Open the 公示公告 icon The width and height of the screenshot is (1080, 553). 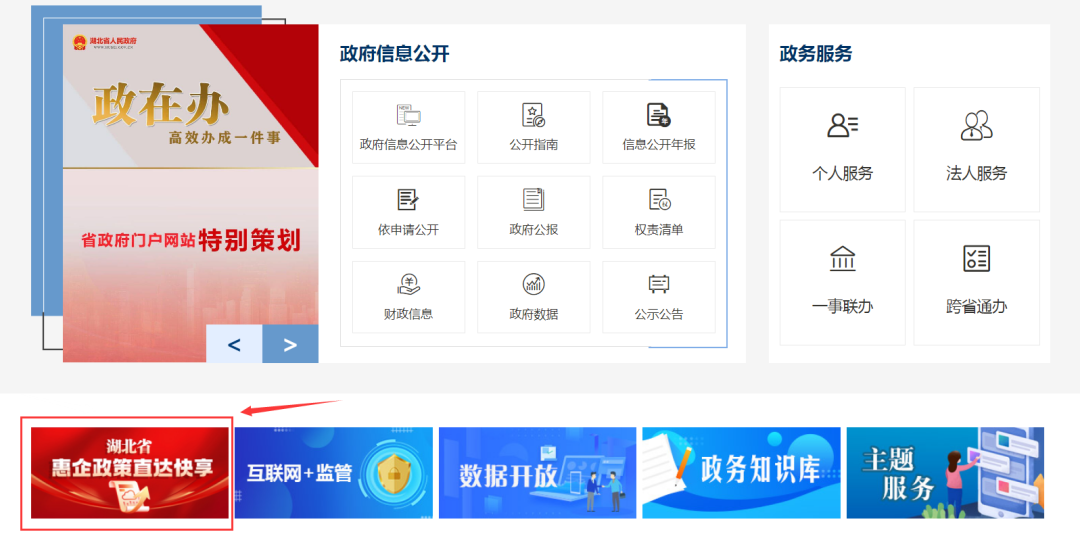click(x=658, y=285)
